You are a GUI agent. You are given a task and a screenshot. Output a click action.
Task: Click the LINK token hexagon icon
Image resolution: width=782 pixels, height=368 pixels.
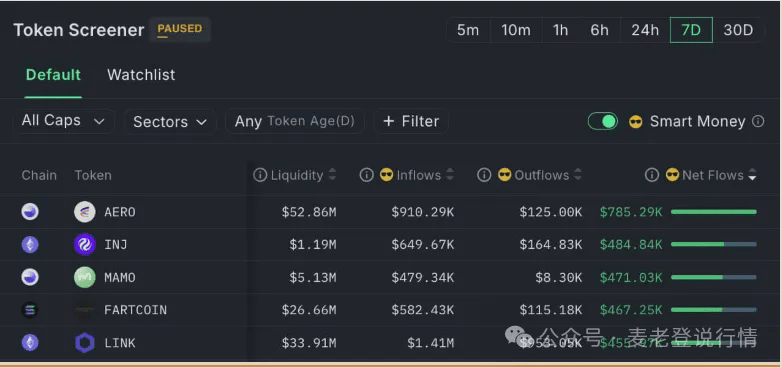pos(84,343)
